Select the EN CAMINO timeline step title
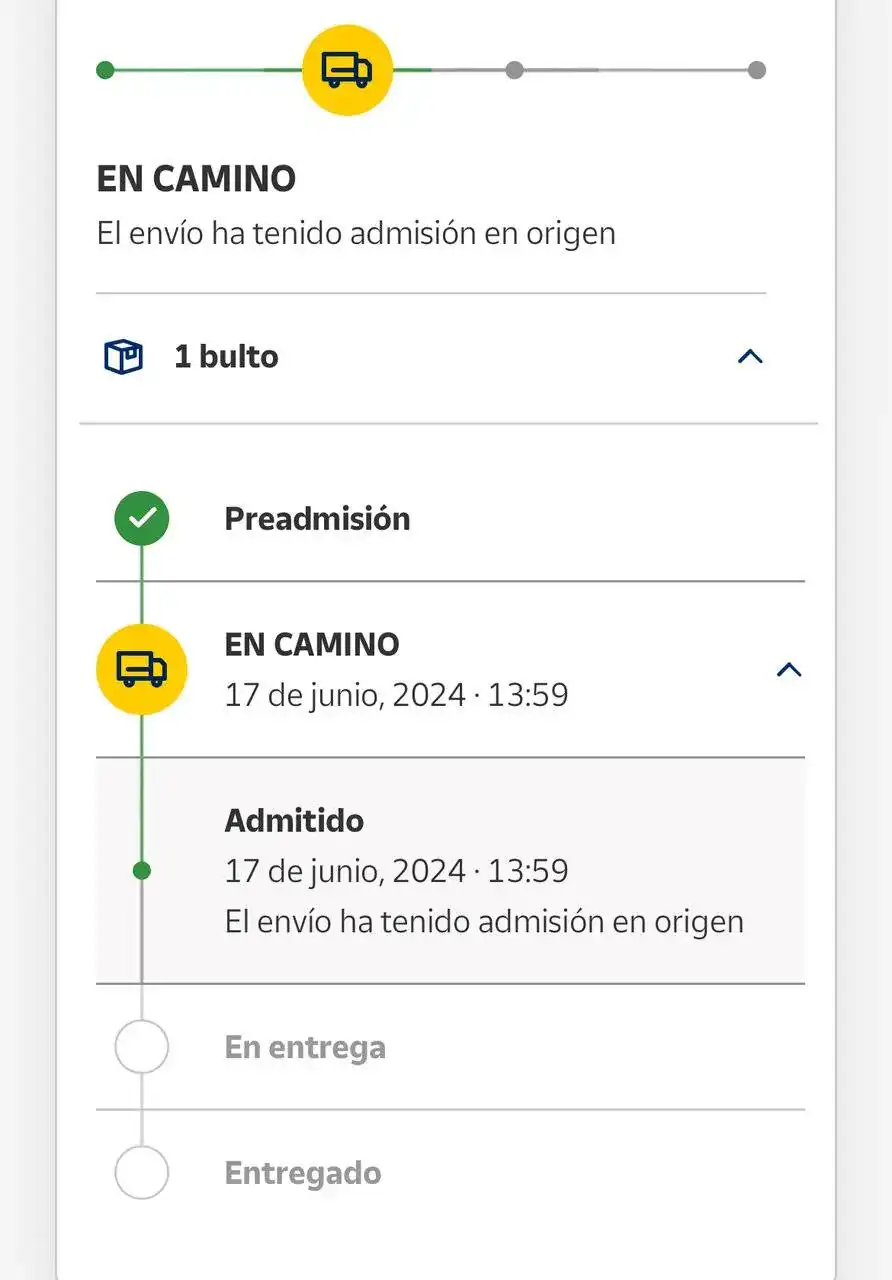The image size is (892, 1280). click(x=312, y=644)
